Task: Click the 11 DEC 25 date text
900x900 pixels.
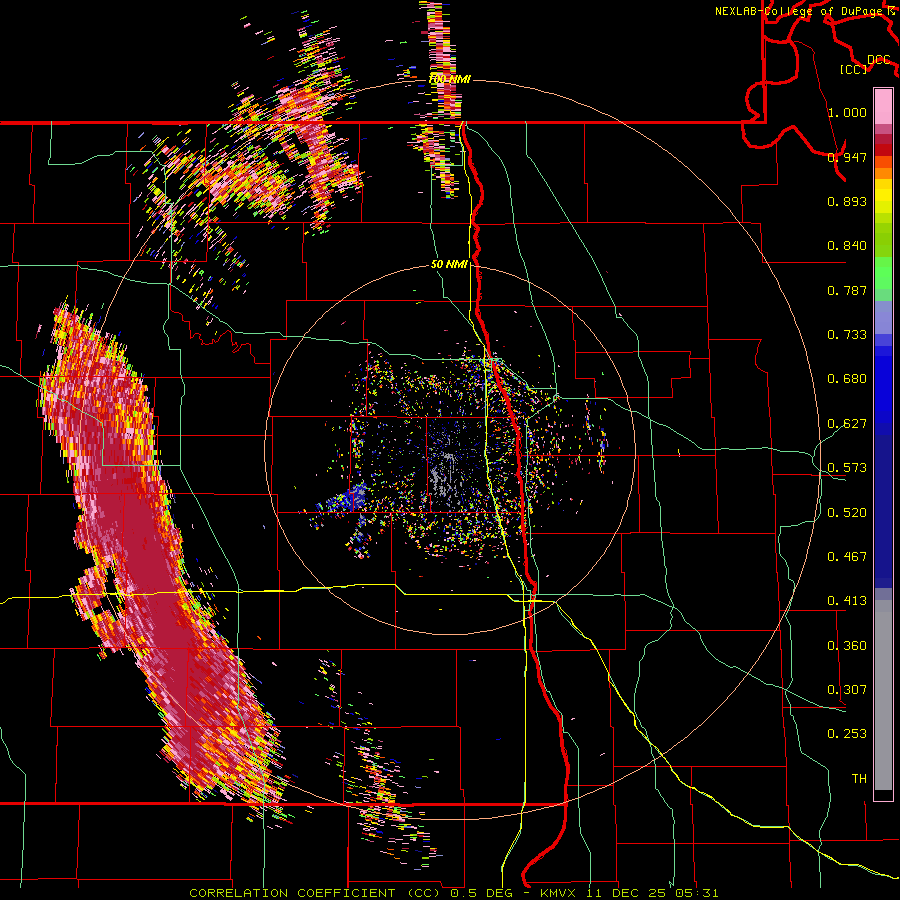Action: tap(626, 893)
